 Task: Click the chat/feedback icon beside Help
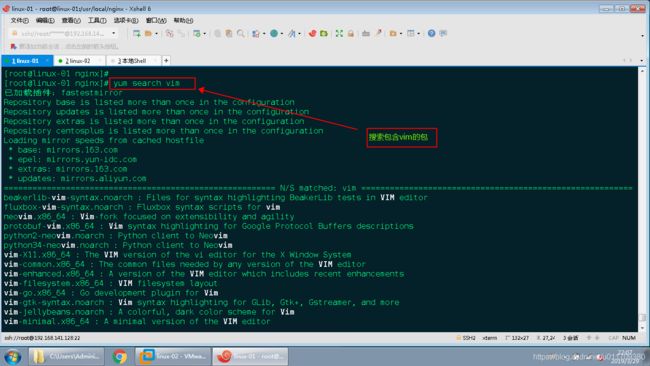point(443,33)
